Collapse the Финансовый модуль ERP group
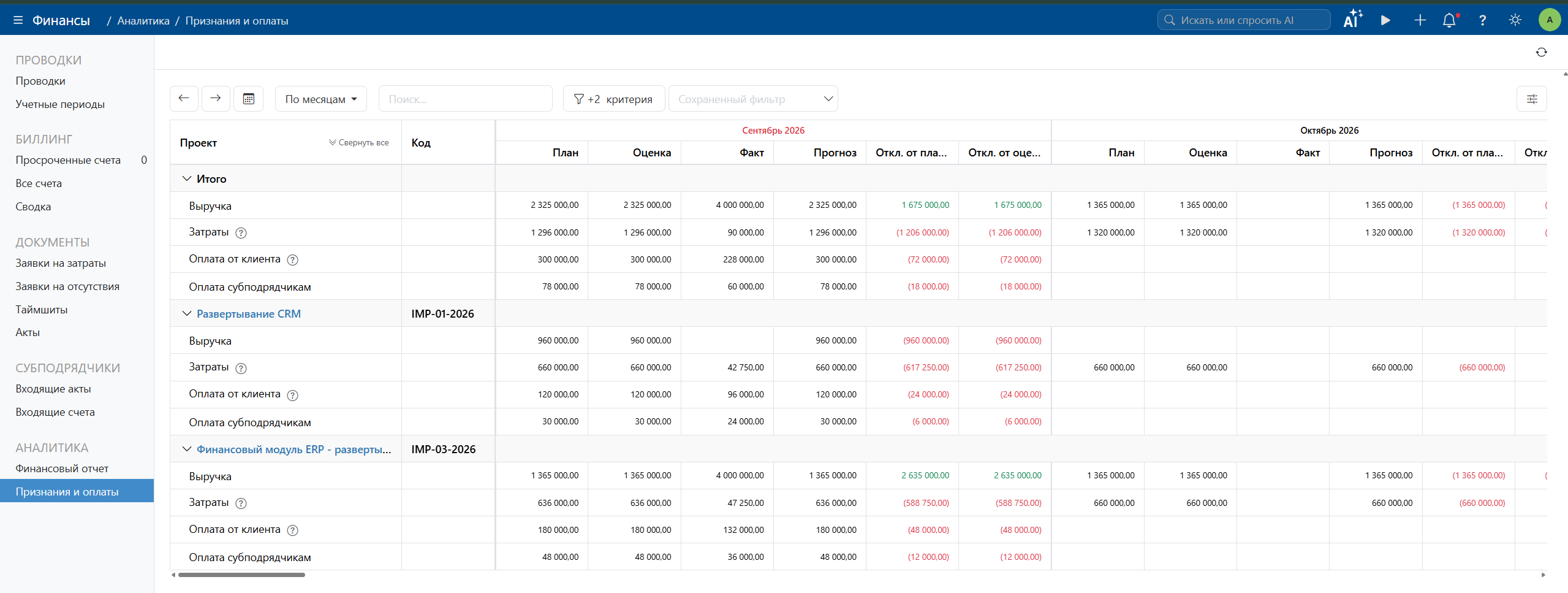The image size is (1568, 593). (x=187, y=449)
